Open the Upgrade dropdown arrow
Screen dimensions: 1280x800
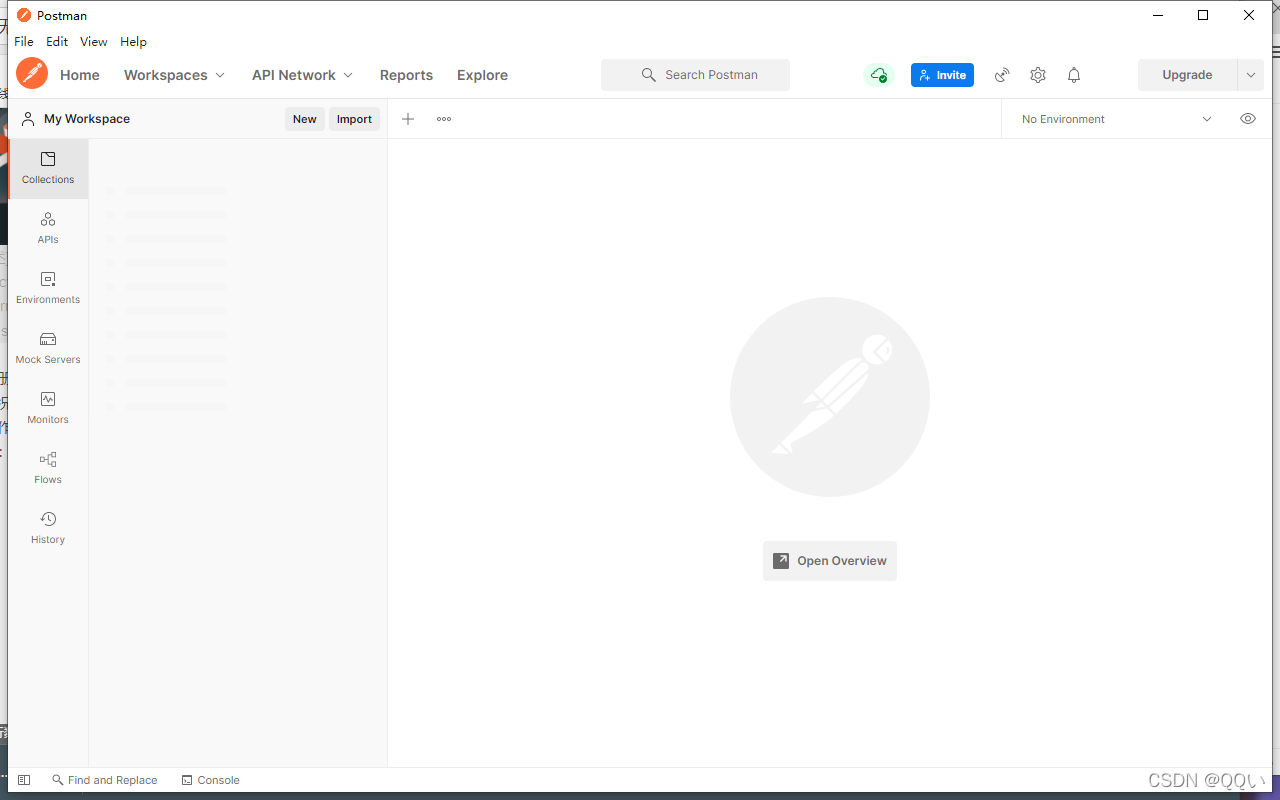1251,75
